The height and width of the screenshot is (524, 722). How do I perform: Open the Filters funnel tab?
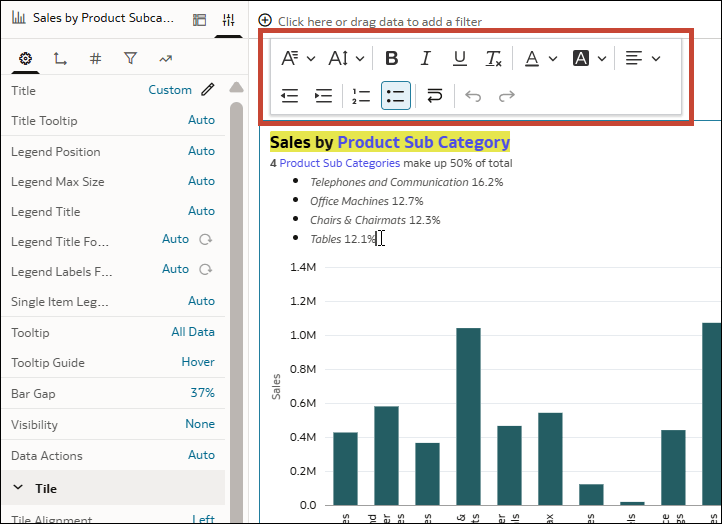tap(130, 58)
